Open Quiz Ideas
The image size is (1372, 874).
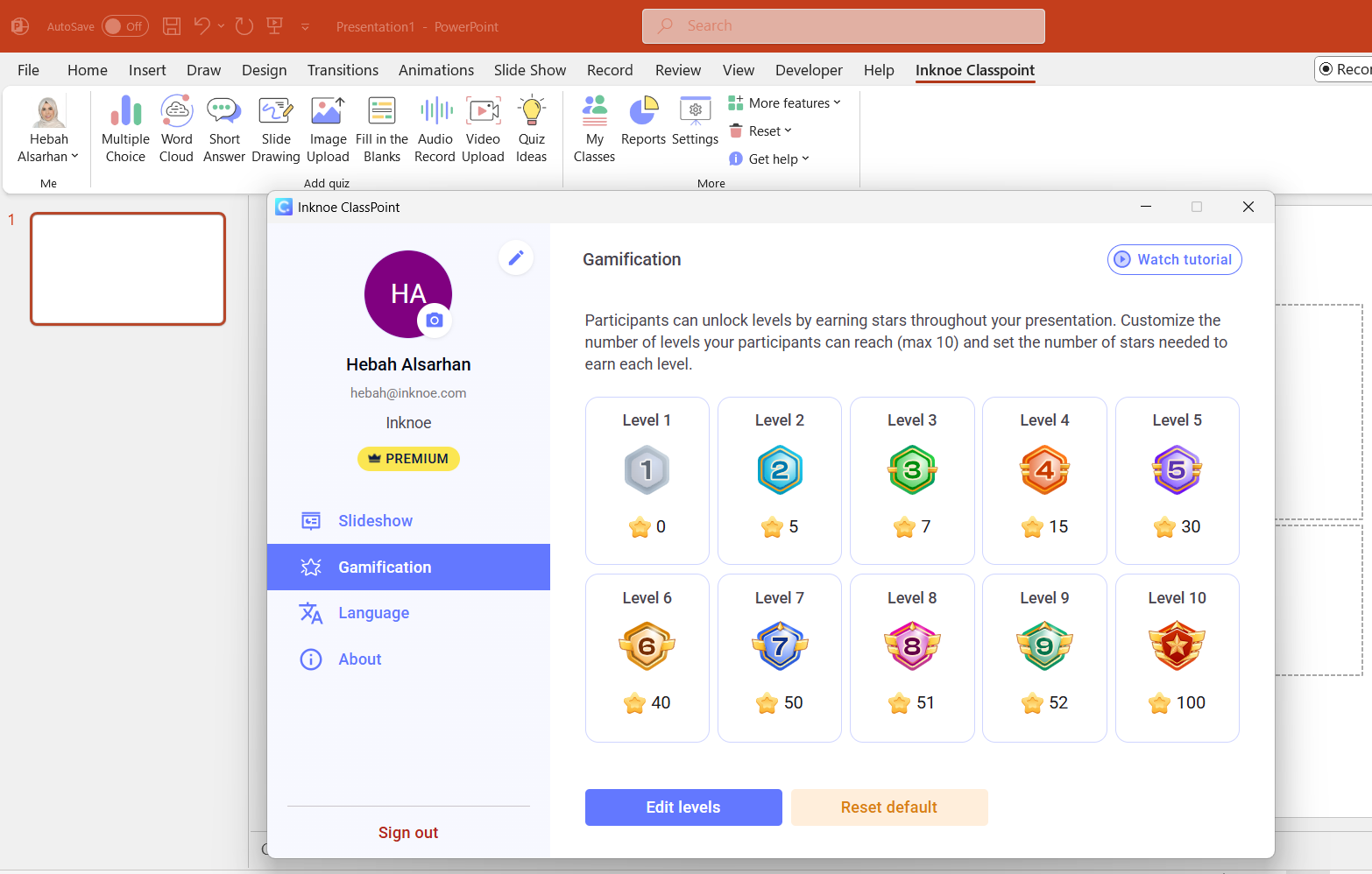[532, 130]
